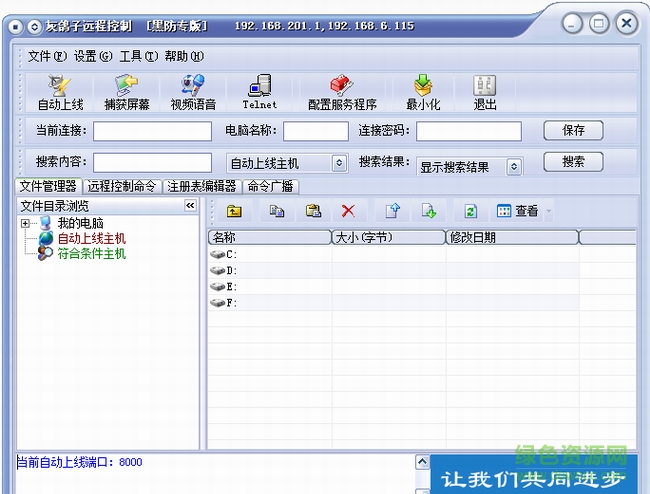
Task: Open the 文件 menu
Action: coord(47,56)
